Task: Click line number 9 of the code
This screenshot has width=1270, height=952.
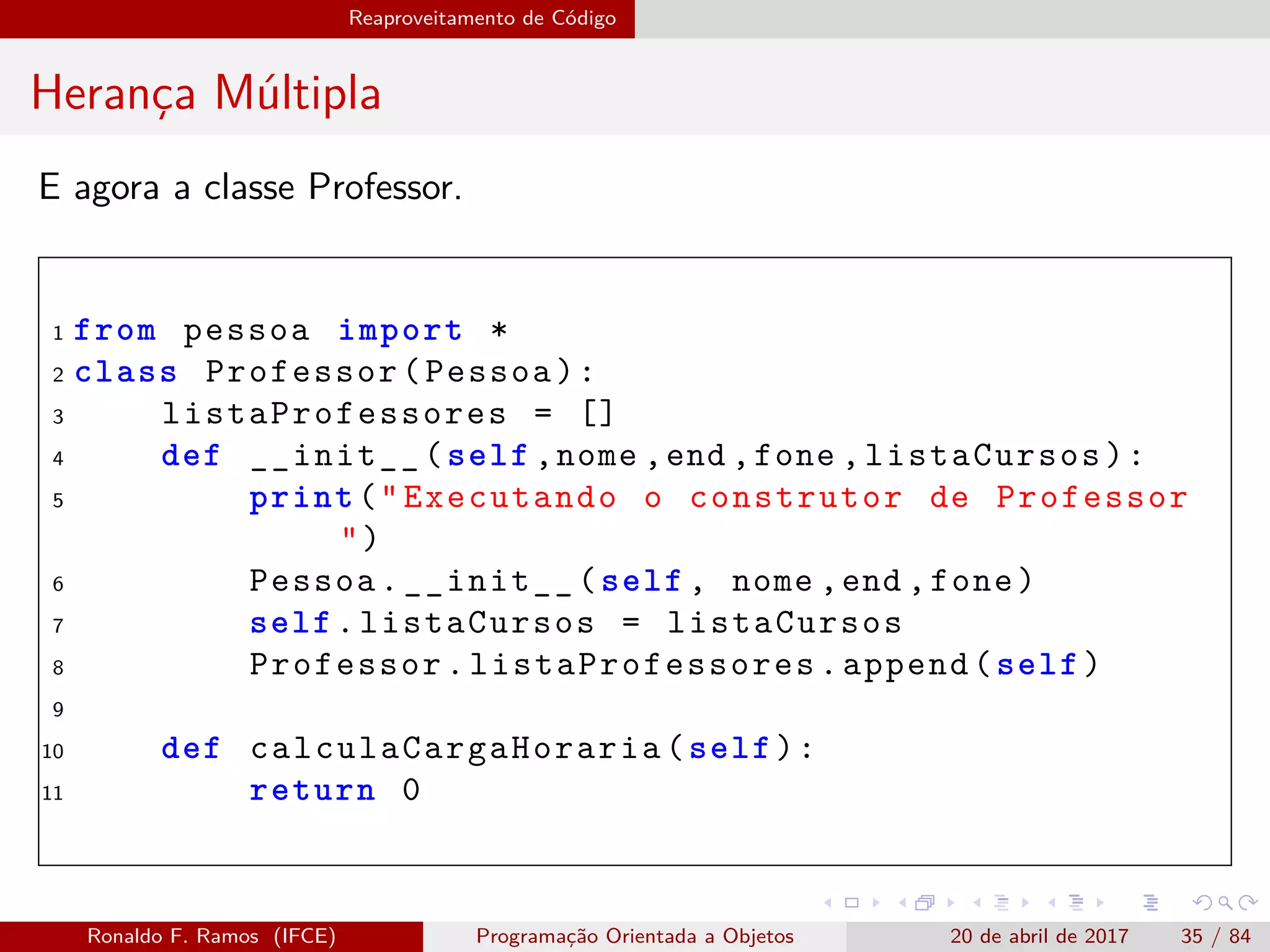Action: pyautogui.click(x=58, y=709)
